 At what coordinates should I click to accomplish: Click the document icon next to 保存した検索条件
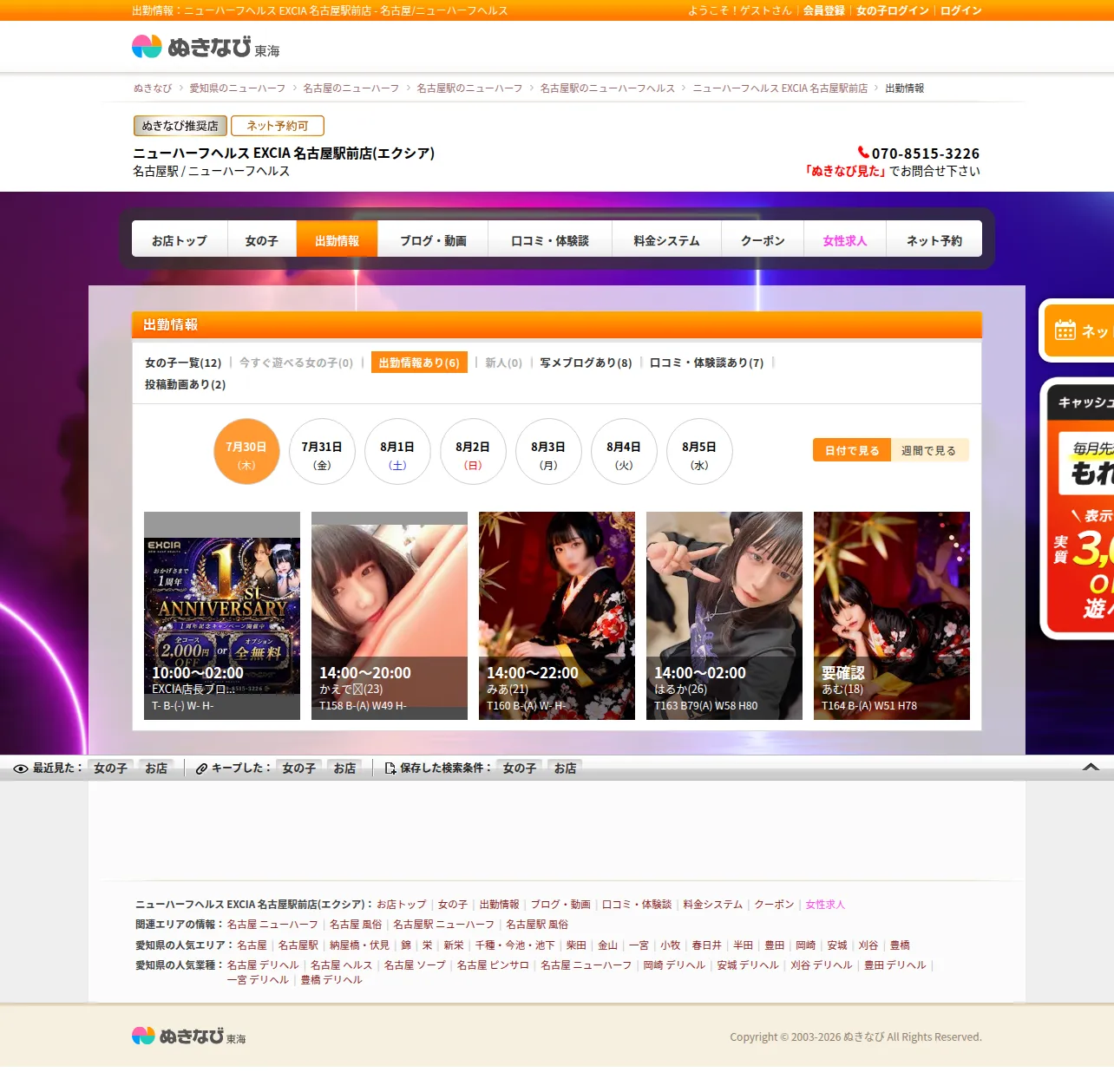(390, 768)
